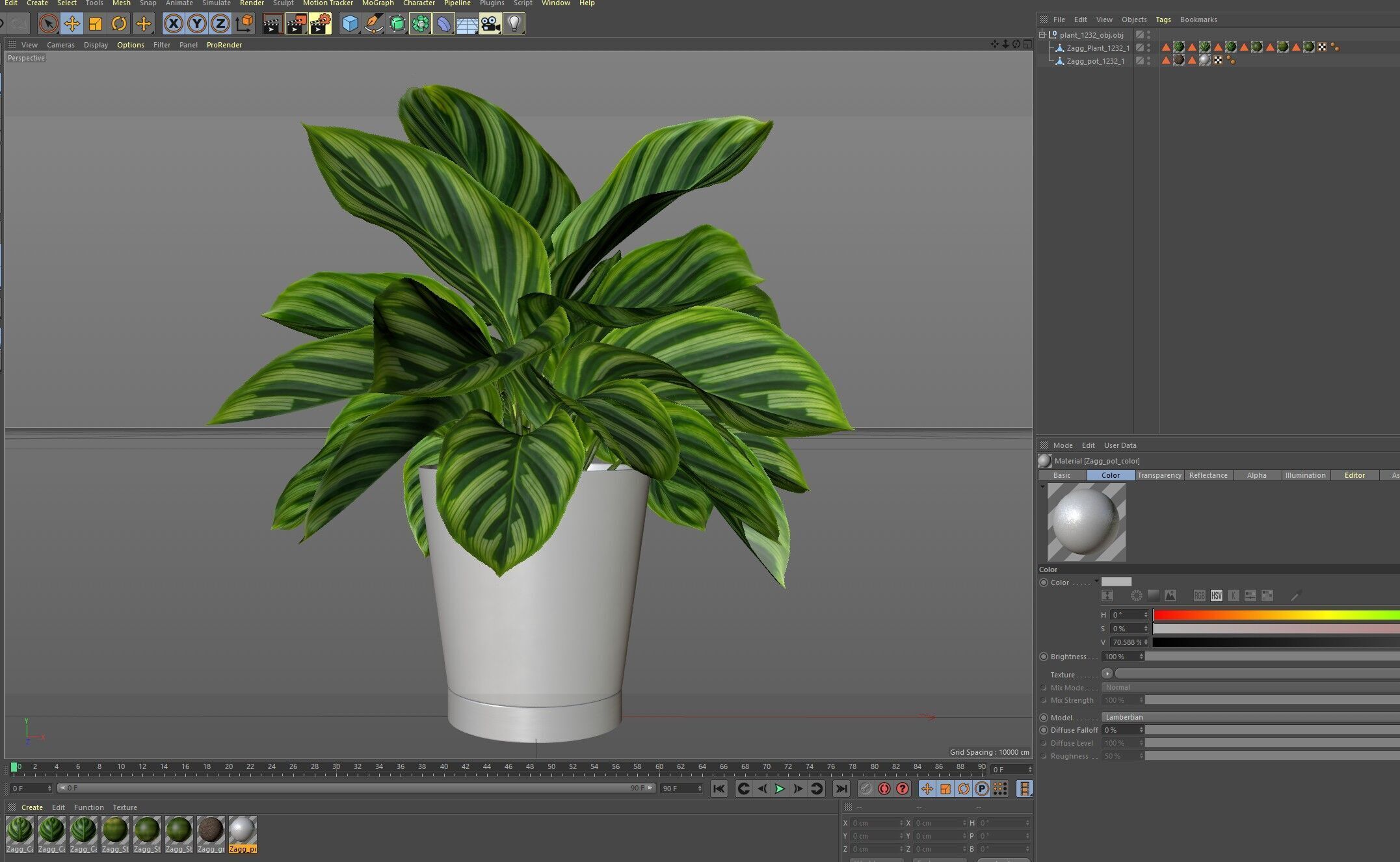
Task: Open the Bend deformer icon
Action: [x=443, y=24]
